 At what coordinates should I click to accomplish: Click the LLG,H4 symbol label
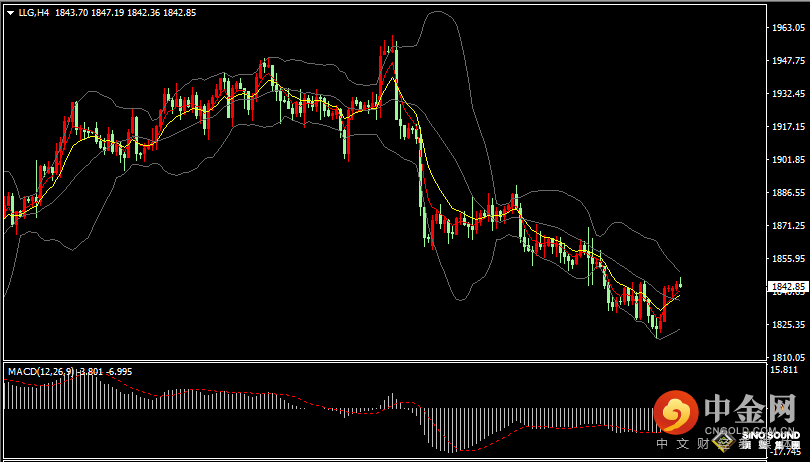(34, 12)
